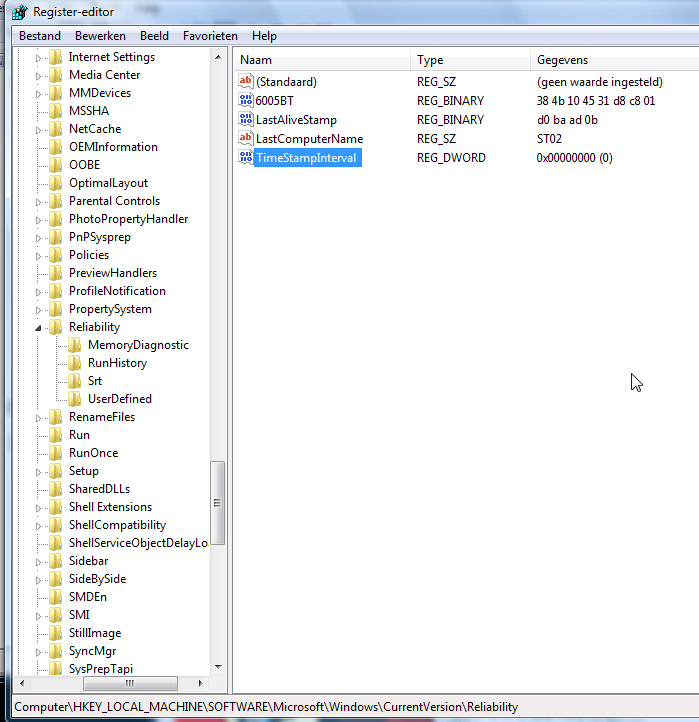Viewport: 699px width, 722px height.
Task: Click the horizontal scrollbar thumb in tree
Action: [130, 683]
